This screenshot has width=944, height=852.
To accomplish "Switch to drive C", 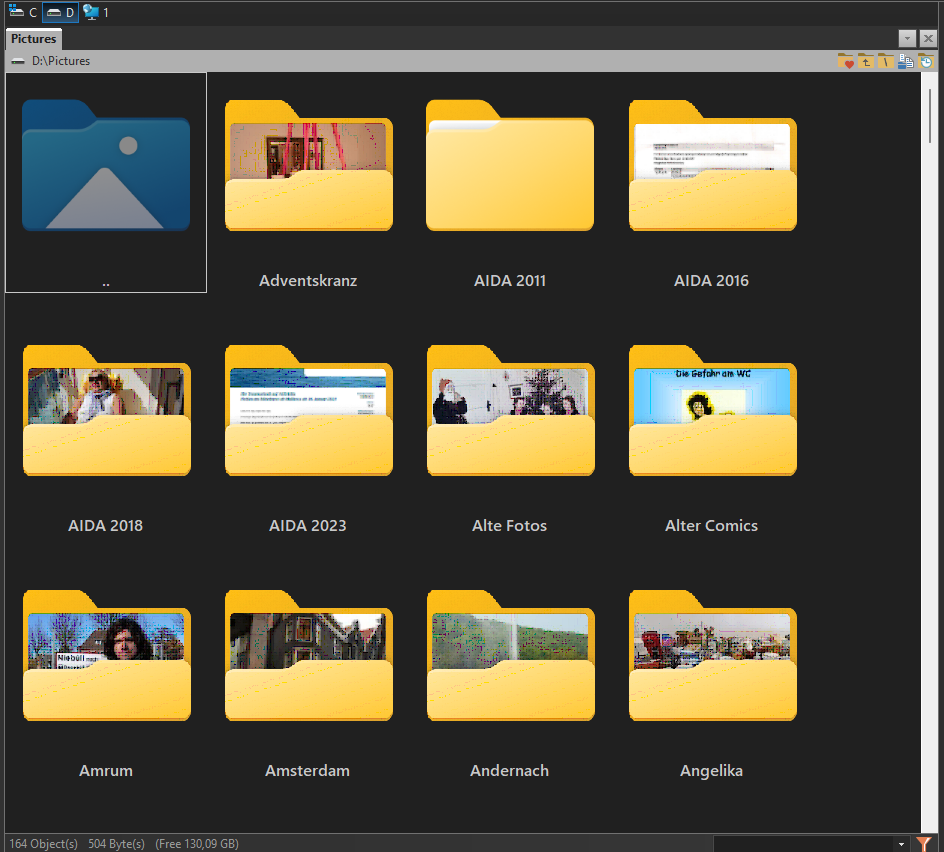I will point(23,12).
